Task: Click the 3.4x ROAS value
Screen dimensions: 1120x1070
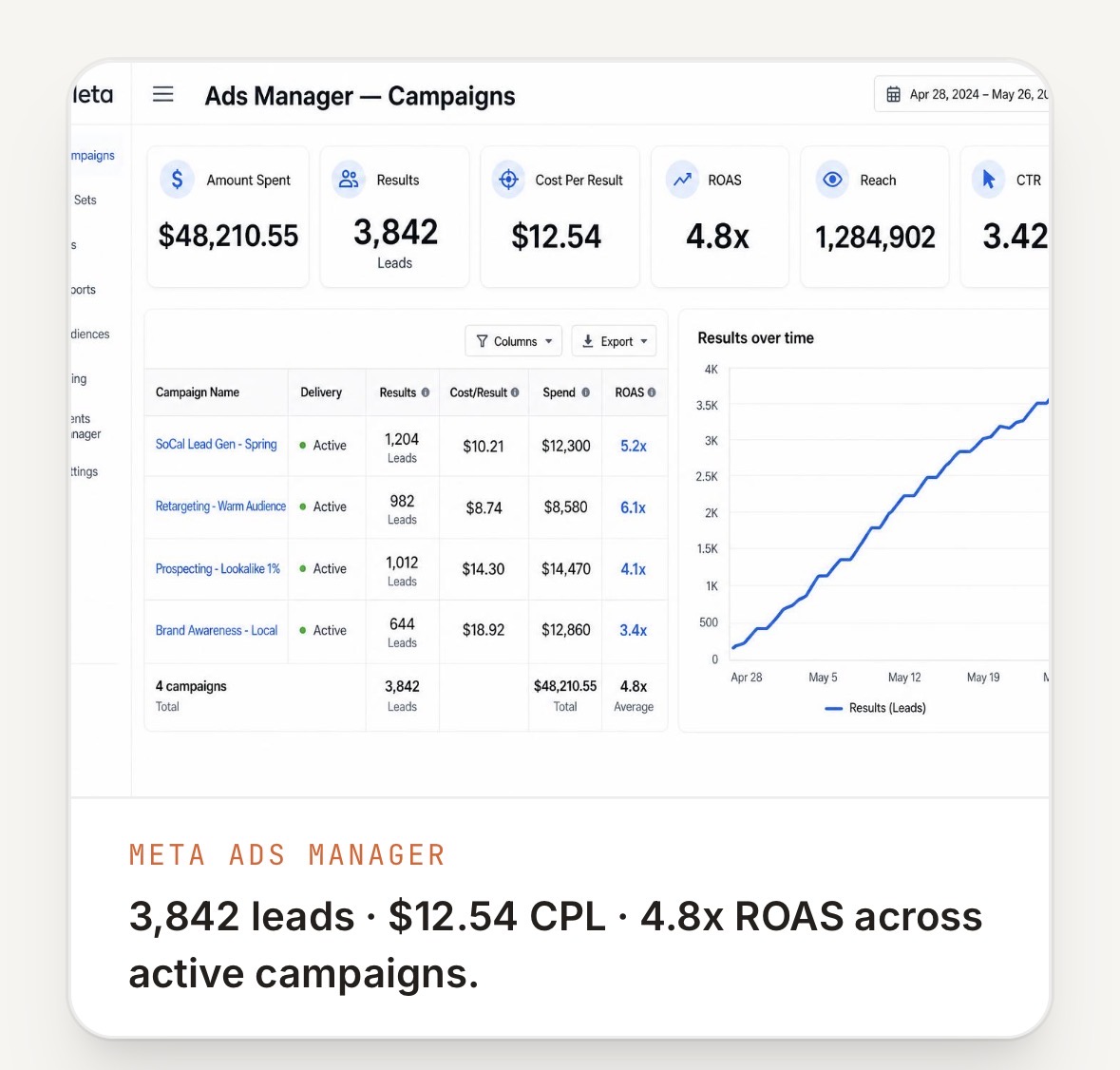Action: pyautogui.click(x=633, y=630)
